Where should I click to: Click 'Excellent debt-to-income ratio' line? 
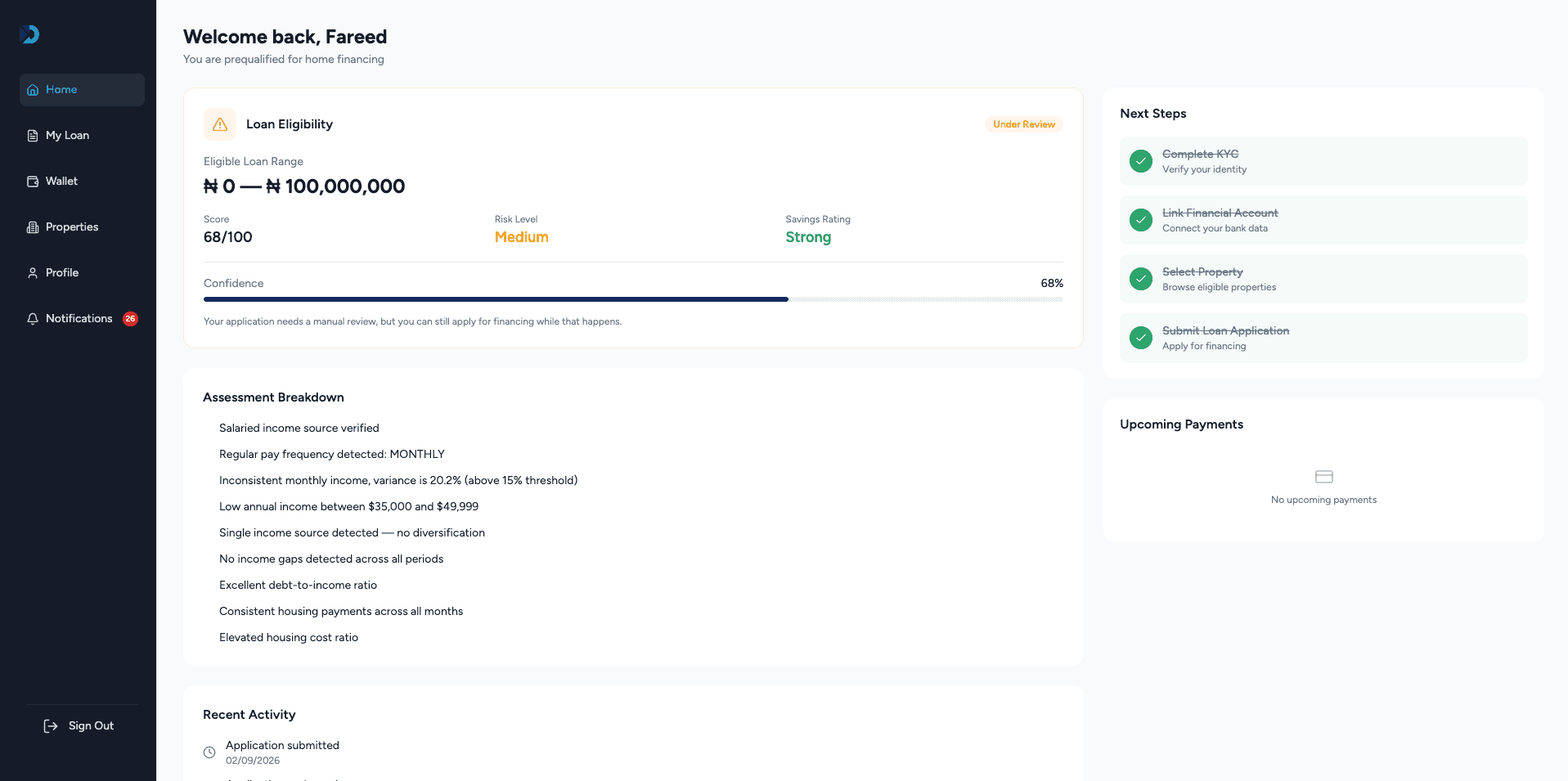coord(298,586)
